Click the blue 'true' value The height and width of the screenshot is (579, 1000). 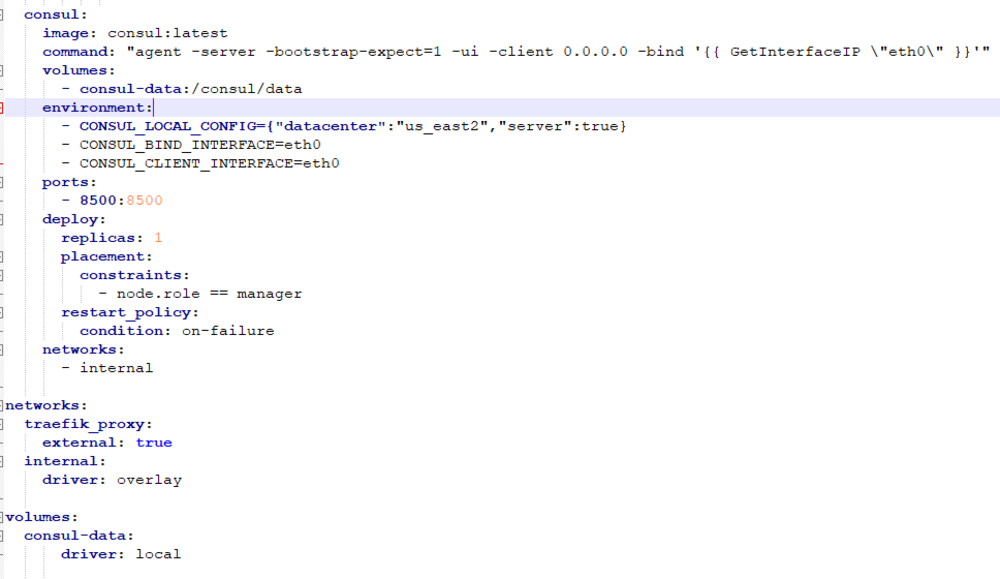[154, 443]
